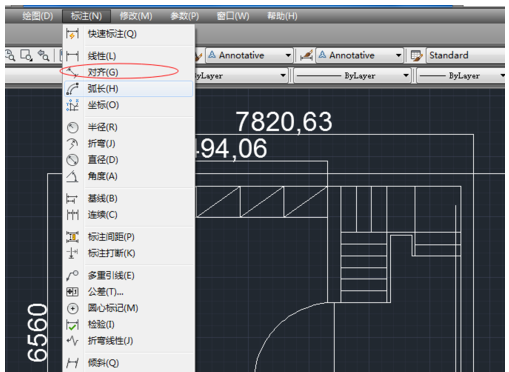Click the 角度(A) angular dimension icon
Image resolution: width=509 pixels, height=372 pixels.
[x=72, y=176]
